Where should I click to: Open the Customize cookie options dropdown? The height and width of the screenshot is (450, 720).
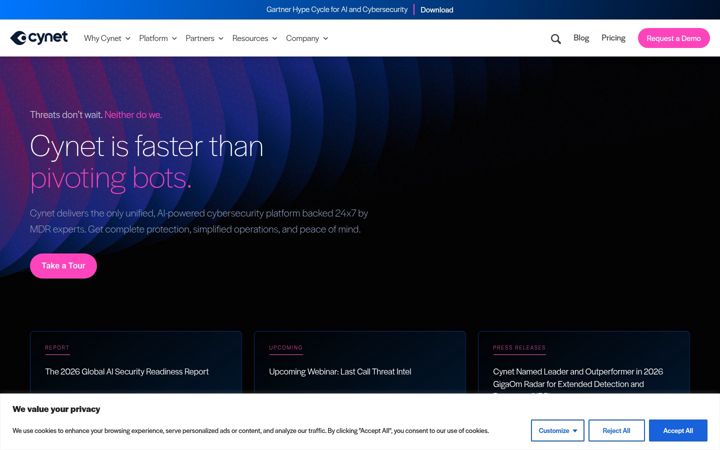[557, 431]
